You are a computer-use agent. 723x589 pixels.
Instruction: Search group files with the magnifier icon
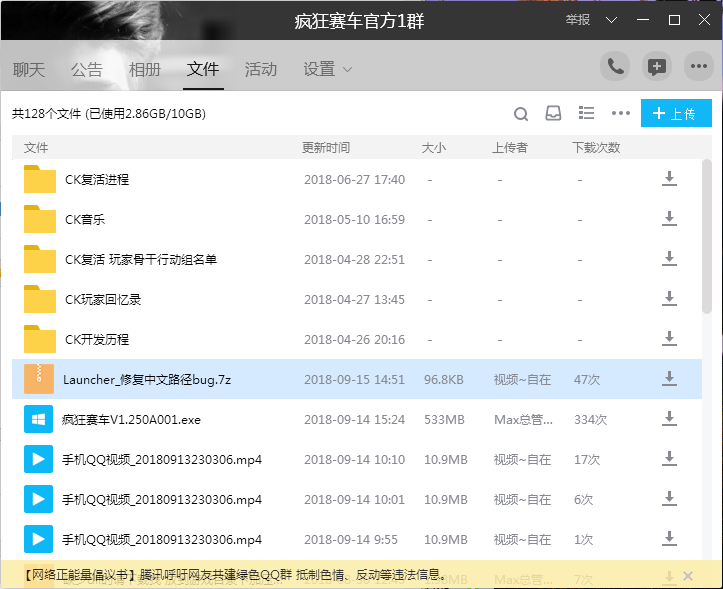tap(521, 114)
